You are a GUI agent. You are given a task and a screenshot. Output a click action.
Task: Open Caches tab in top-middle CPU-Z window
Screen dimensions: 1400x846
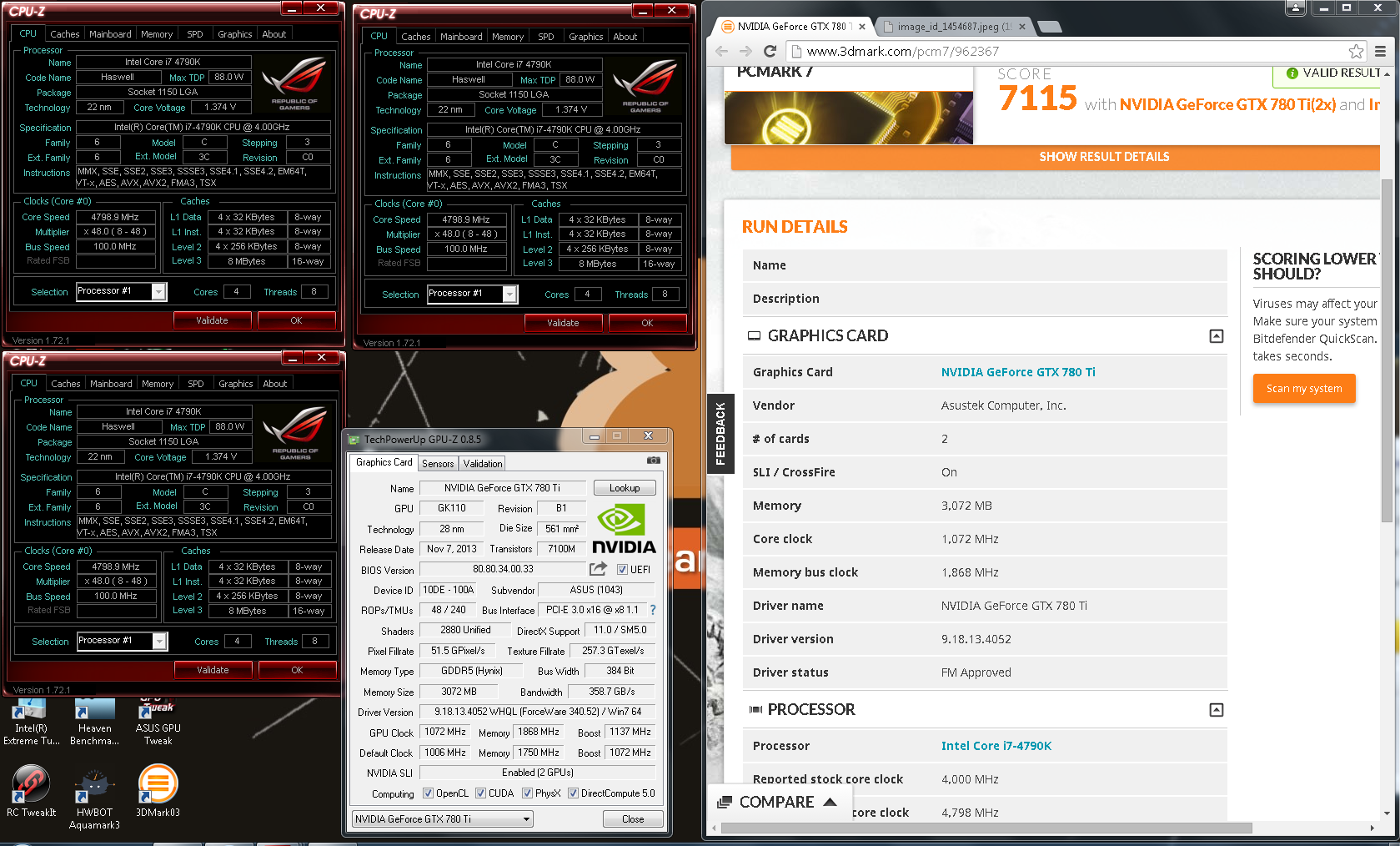pyautogui.click(x=416, y=37)
